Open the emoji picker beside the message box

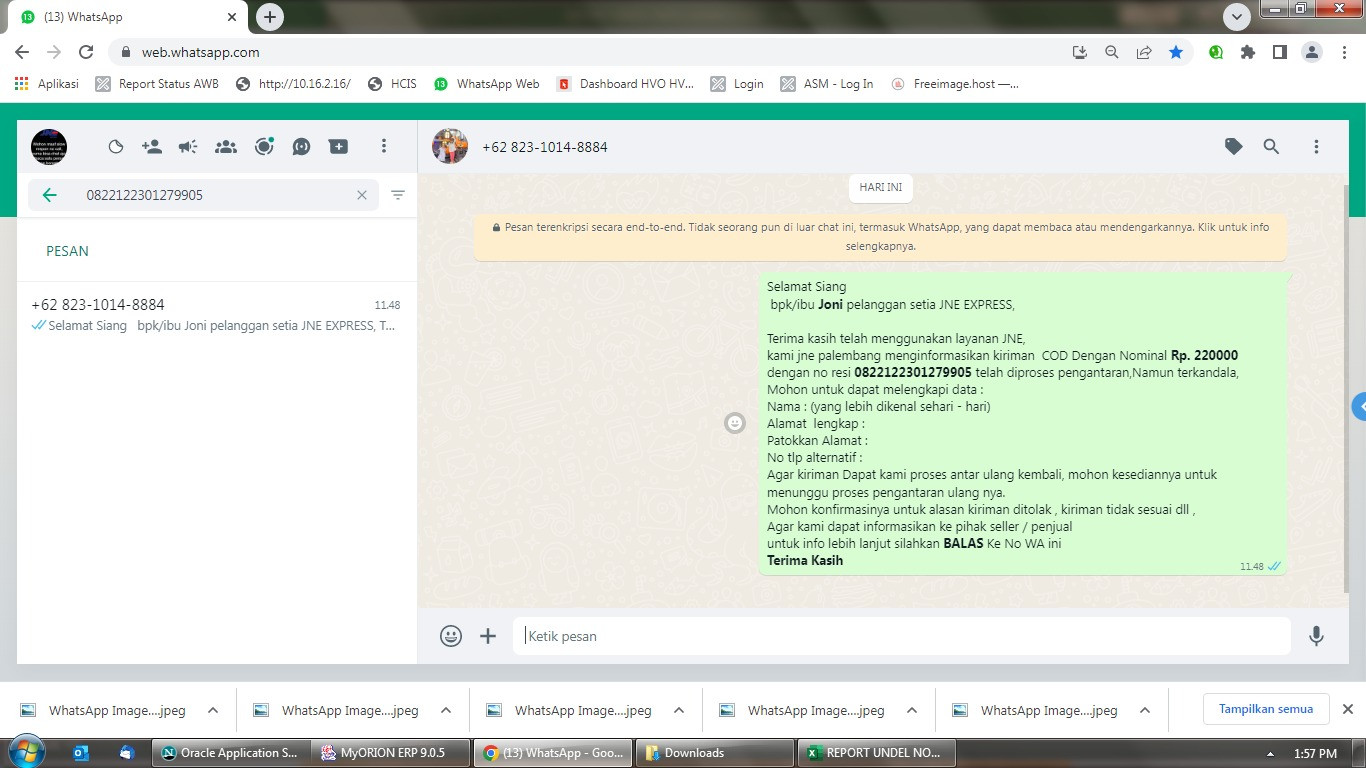point(451,636)
